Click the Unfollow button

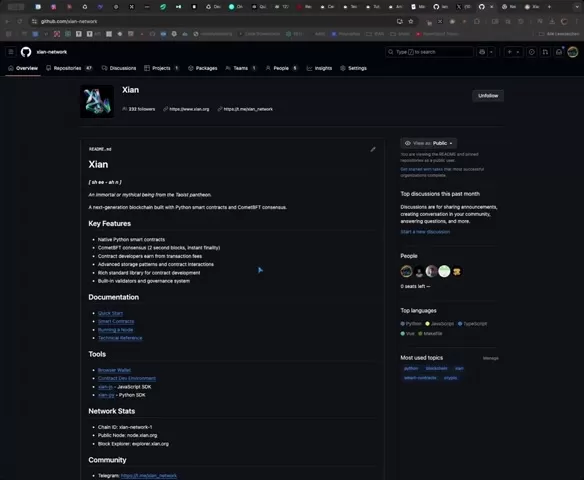[488, 96]
